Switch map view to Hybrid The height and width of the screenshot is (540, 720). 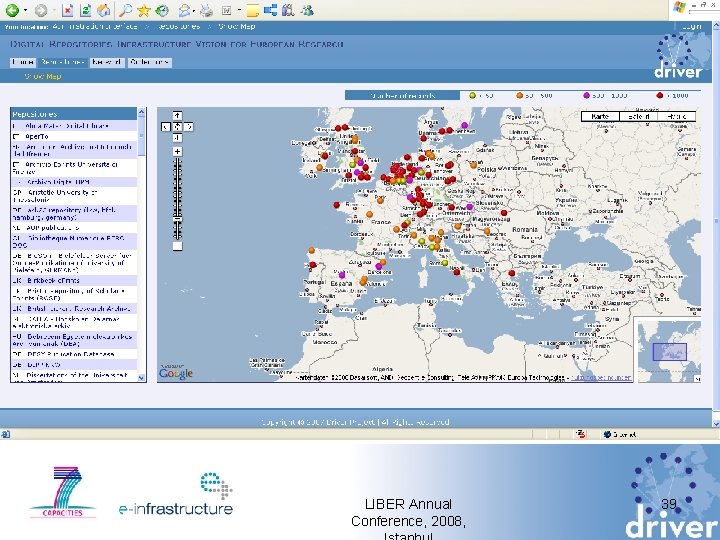pos(677,117)
